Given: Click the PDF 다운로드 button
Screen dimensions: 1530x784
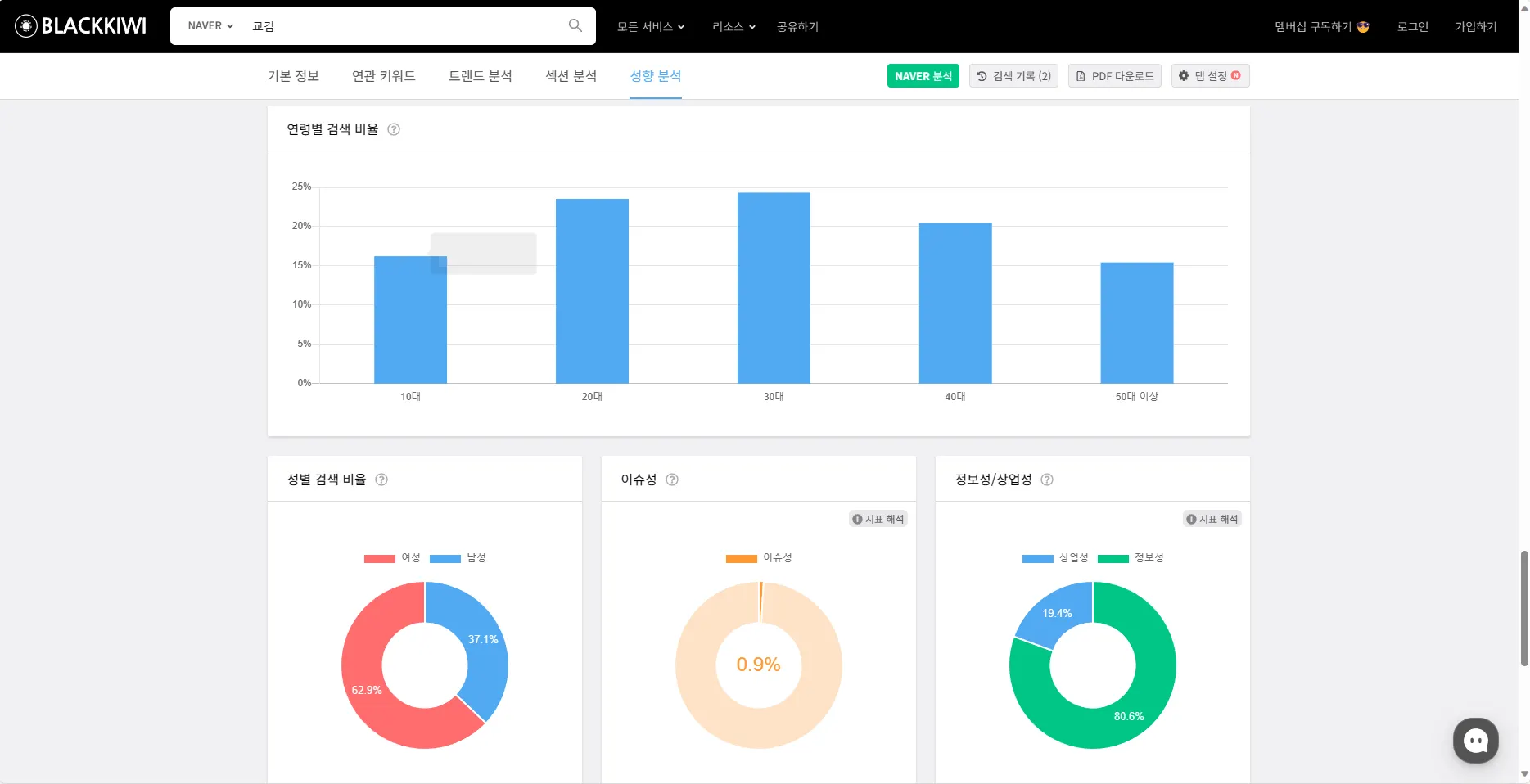Looking at the screenshot, I should 1114,76.
